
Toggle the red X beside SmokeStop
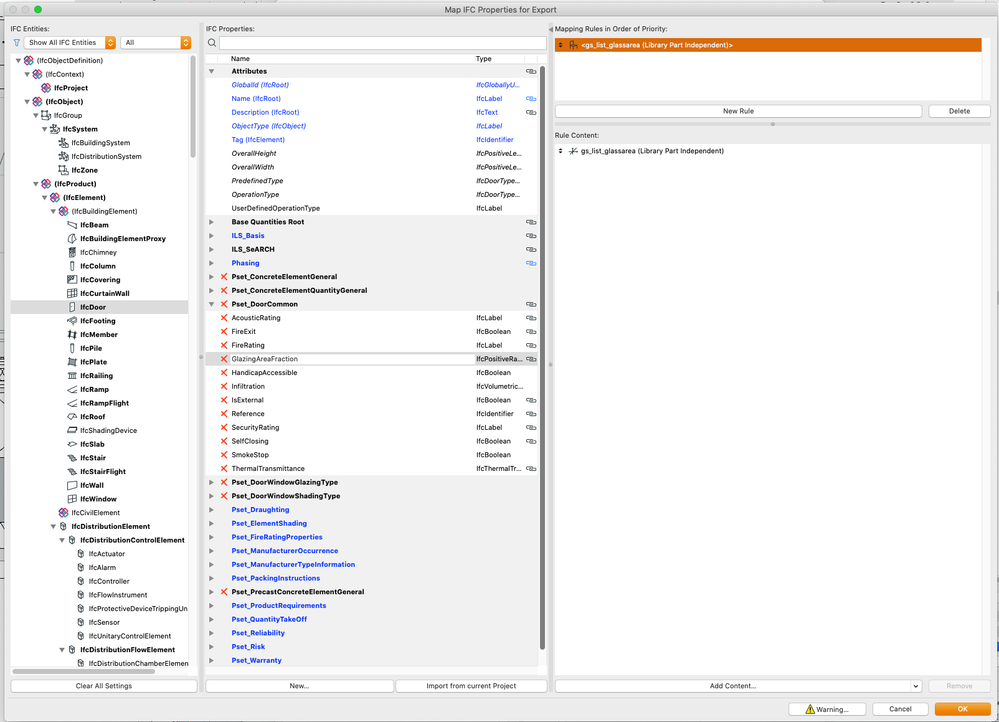click(224, 455)
